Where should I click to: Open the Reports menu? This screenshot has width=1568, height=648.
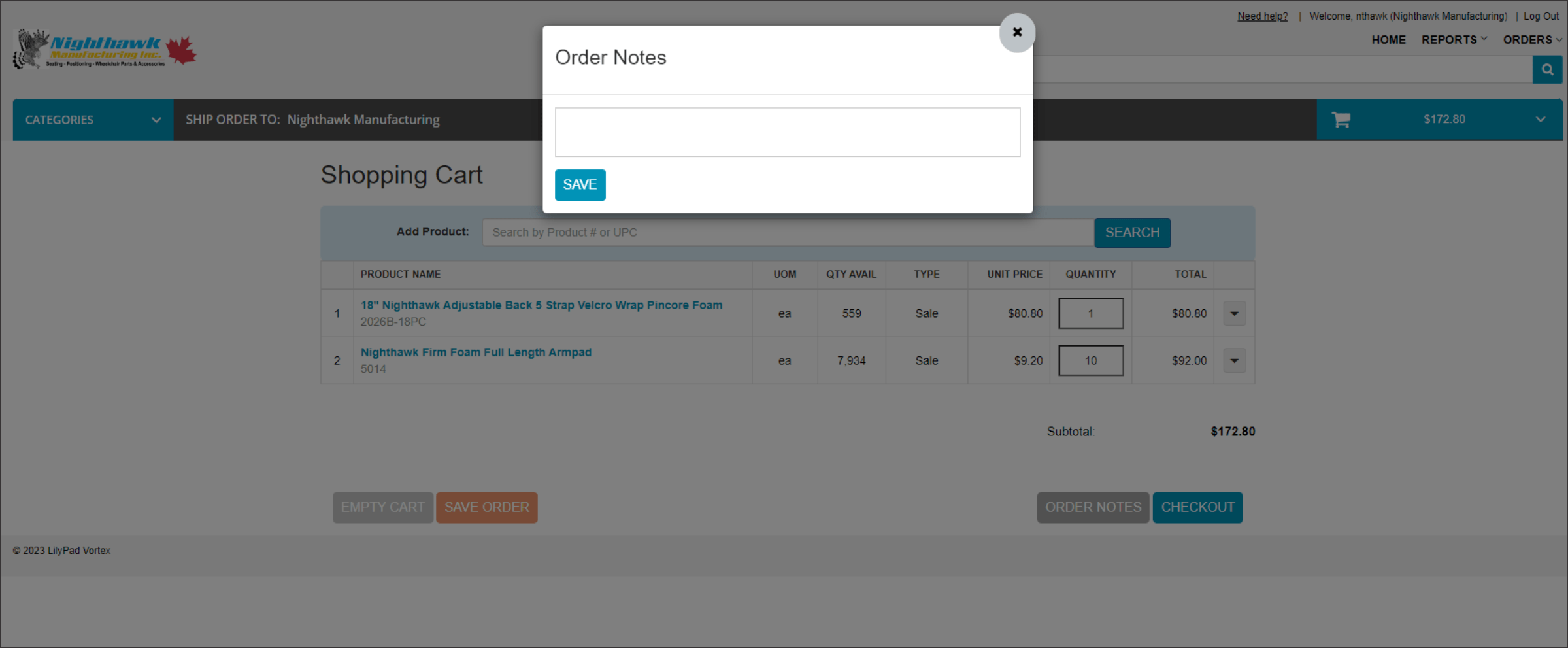tap(1454, 40)
